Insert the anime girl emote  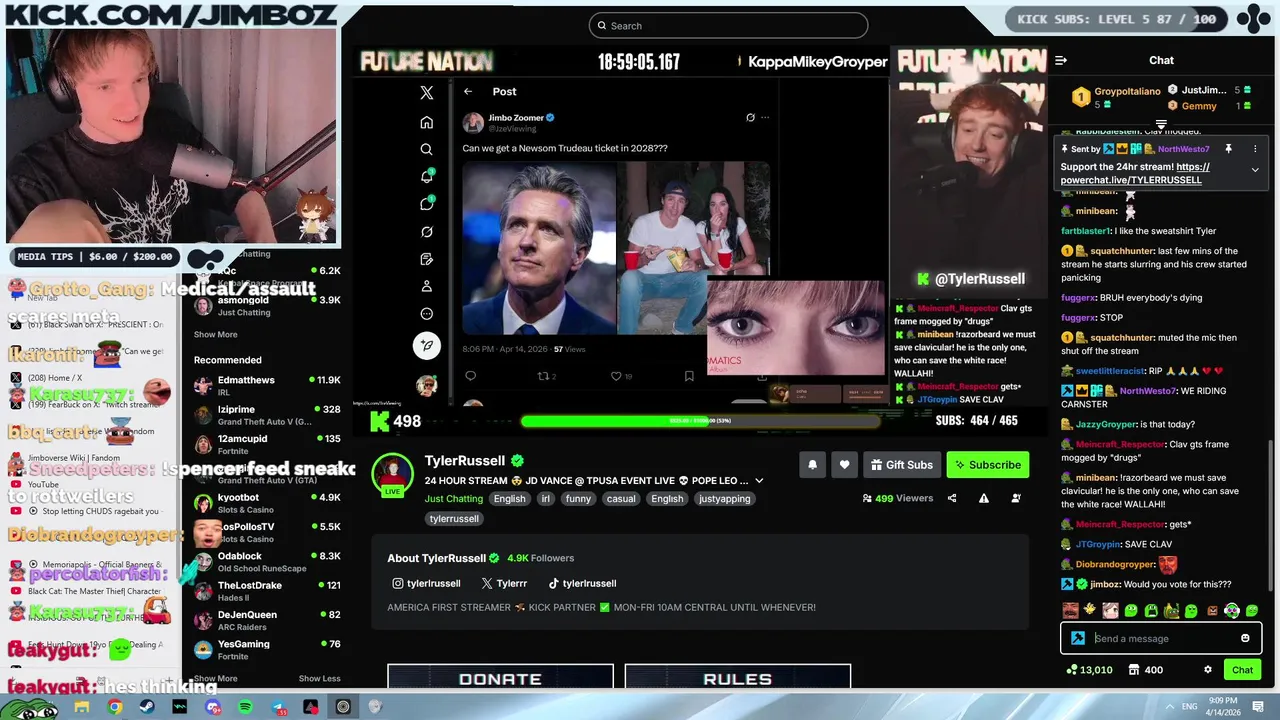tap(1111, 610)
